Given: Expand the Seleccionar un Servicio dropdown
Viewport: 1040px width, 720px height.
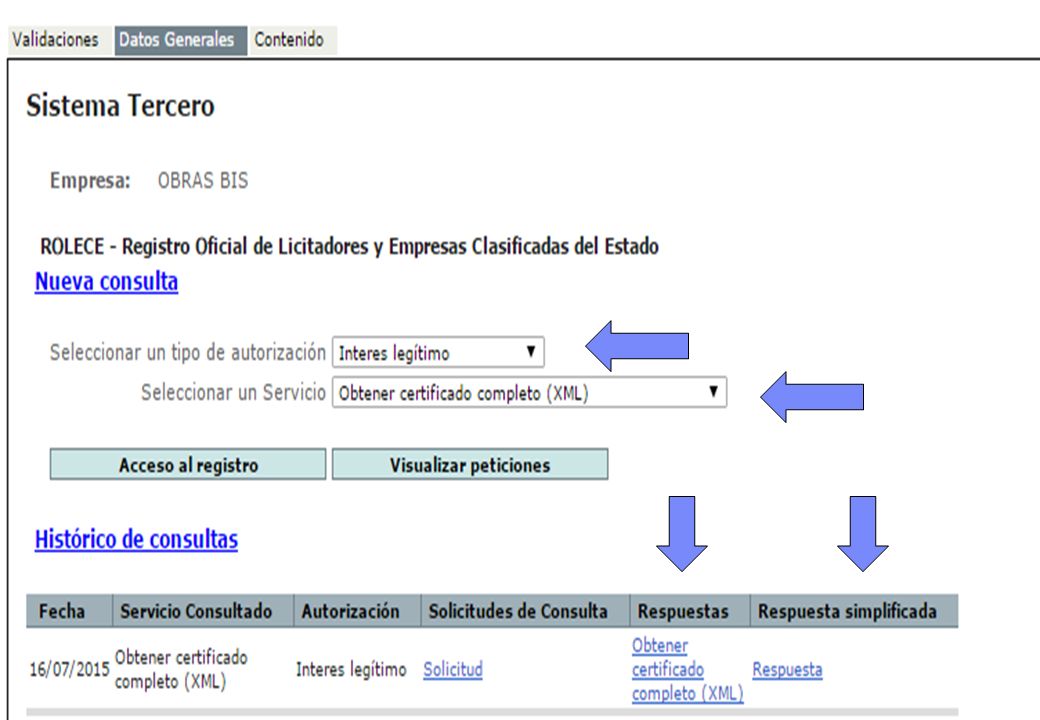Looking at the screenshot, I should 529,392.
